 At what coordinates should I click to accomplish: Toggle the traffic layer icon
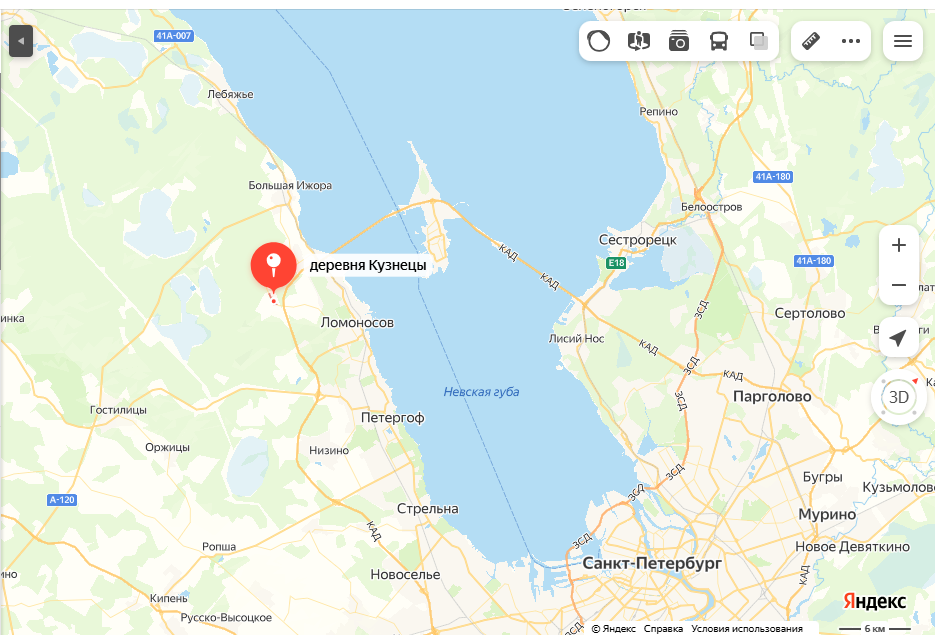click(x=599, y=41)
